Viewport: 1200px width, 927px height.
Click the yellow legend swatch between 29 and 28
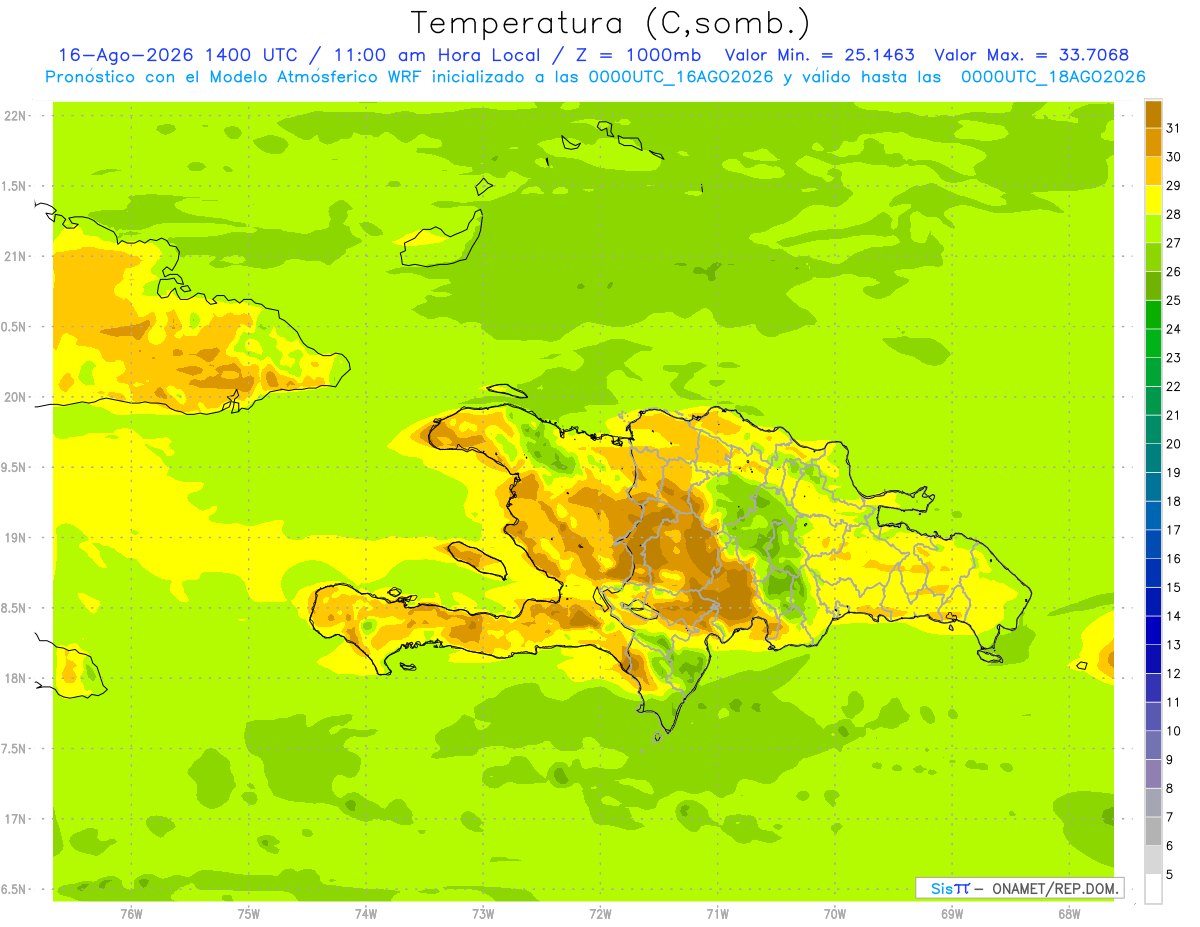[1153, 199]
